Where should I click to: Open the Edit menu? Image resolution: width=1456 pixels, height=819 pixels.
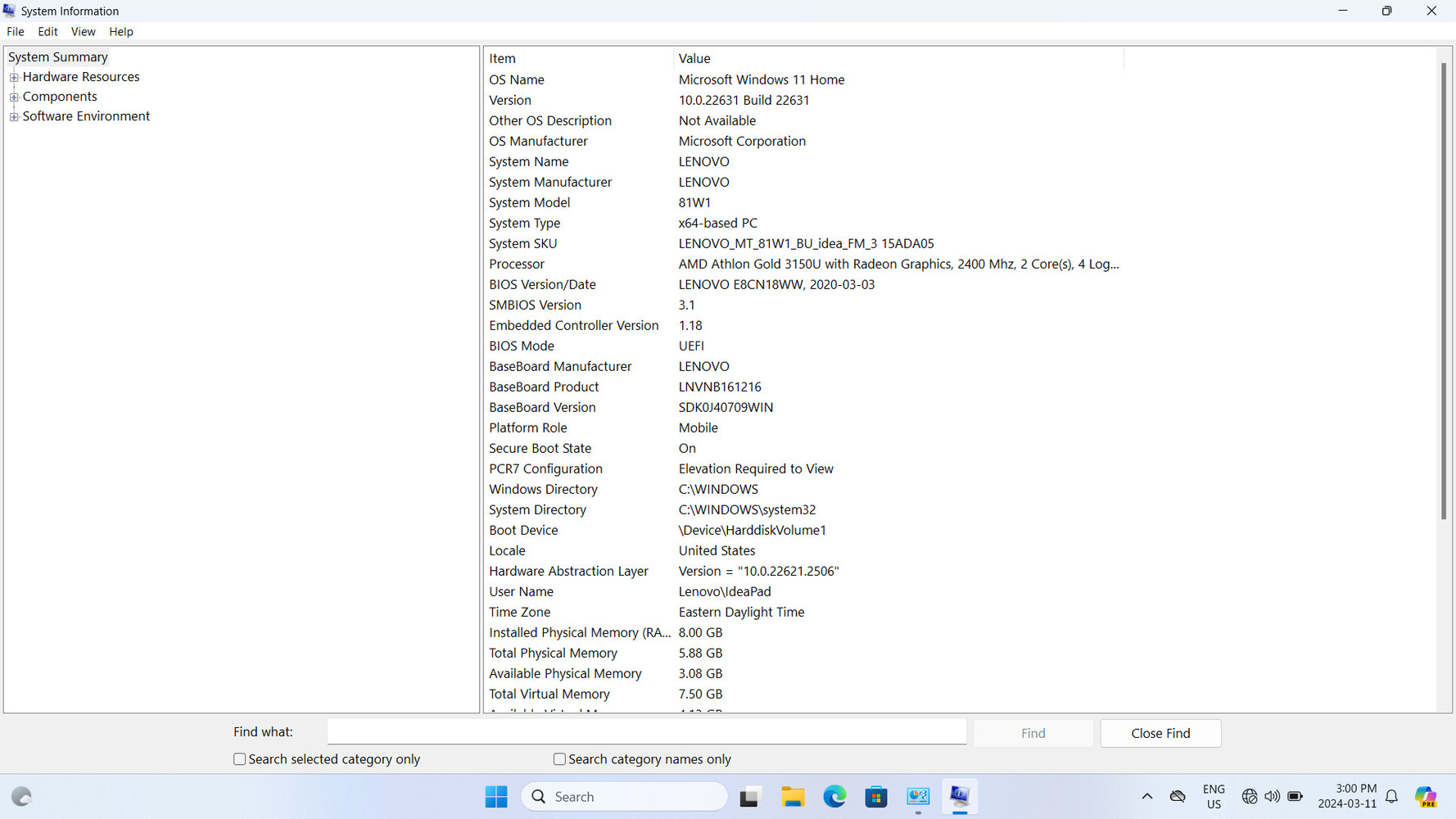coord(47,31)
